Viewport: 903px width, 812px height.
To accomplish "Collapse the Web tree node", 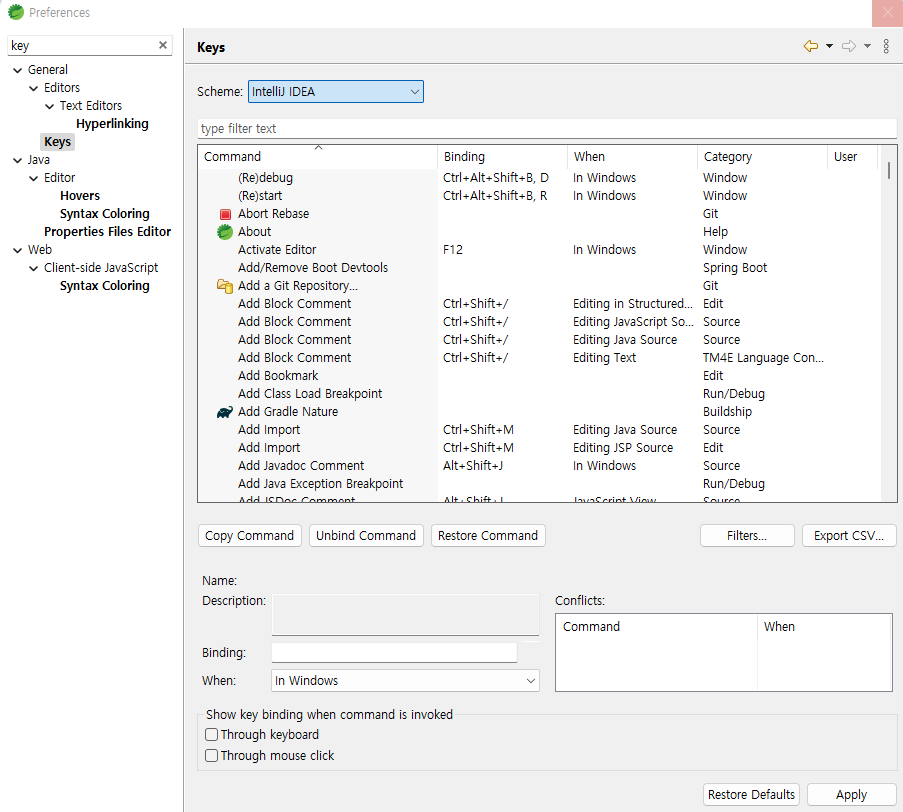I will point(18,250).
